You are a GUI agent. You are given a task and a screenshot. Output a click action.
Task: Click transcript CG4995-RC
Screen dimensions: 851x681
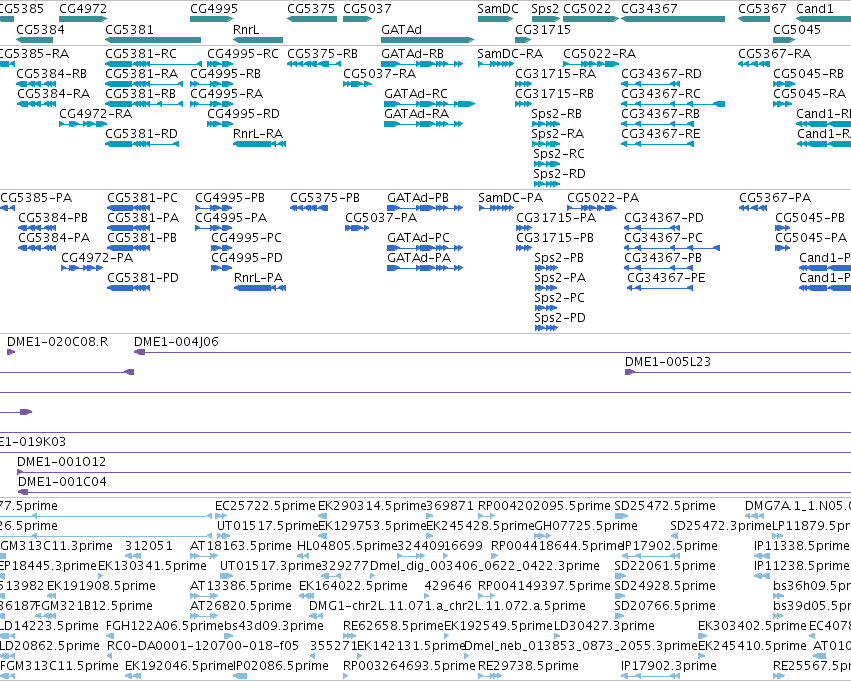click(243, 53)
